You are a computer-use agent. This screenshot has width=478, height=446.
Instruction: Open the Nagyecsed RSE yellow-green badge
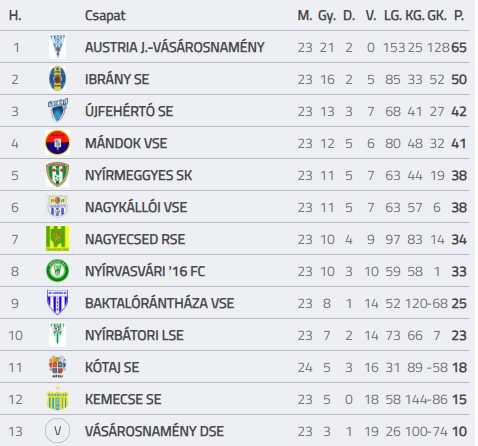tap(57, 239)
